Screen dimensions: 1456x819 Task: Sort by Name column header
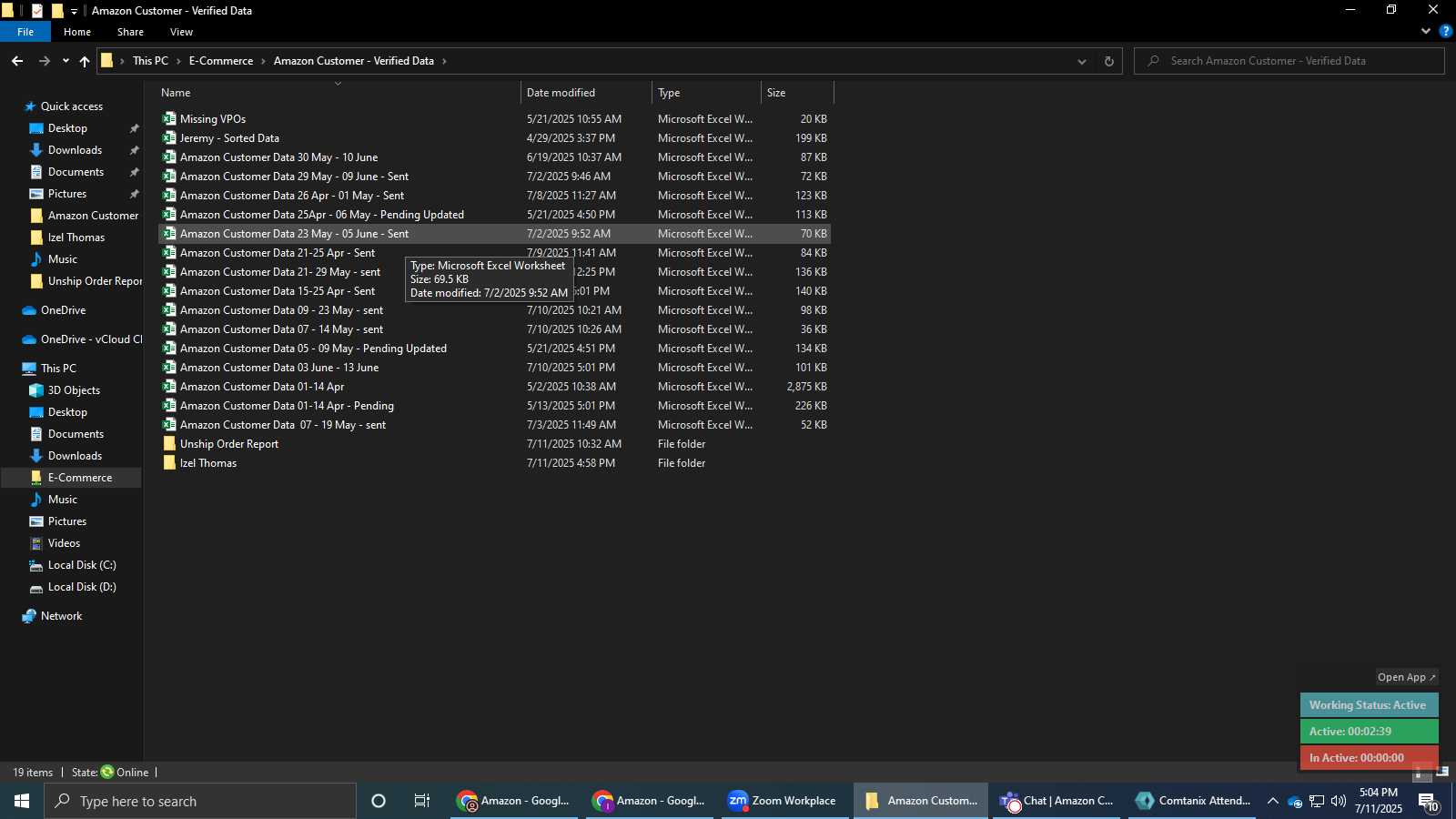[x=339, y=93]
